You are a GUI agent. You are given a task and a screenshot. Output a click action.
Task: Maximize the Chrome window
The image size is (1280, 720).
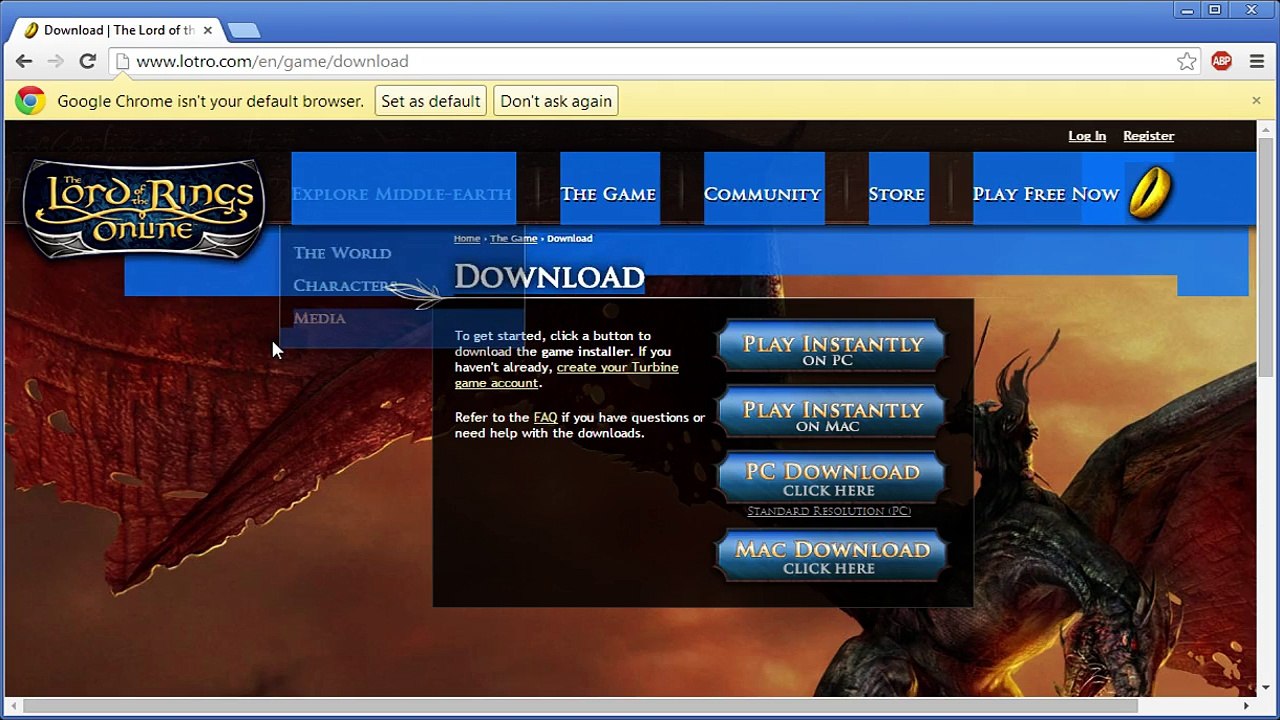1215,10
